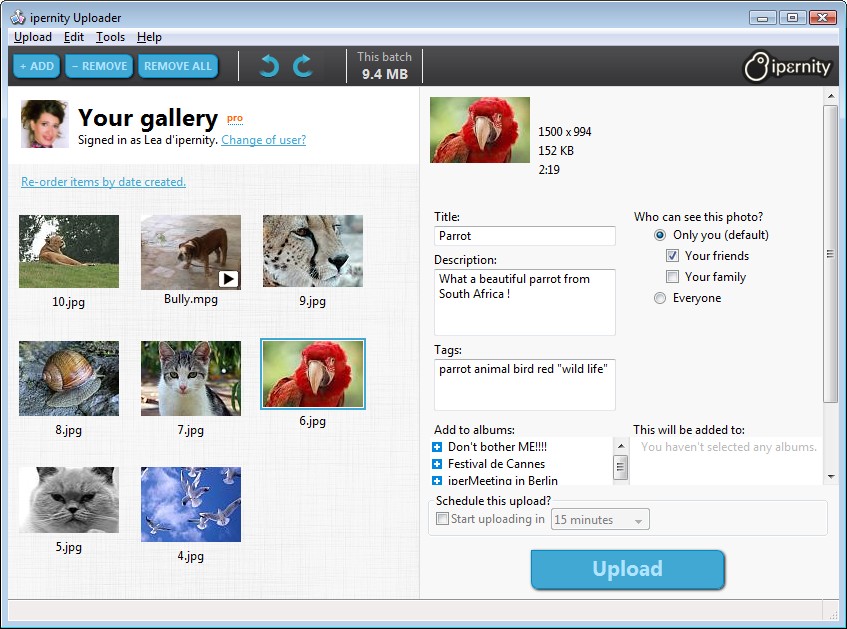Open the Help menu
Image resolution: width=847 pixels, height=629 pixels.
(x=149, y=37)
